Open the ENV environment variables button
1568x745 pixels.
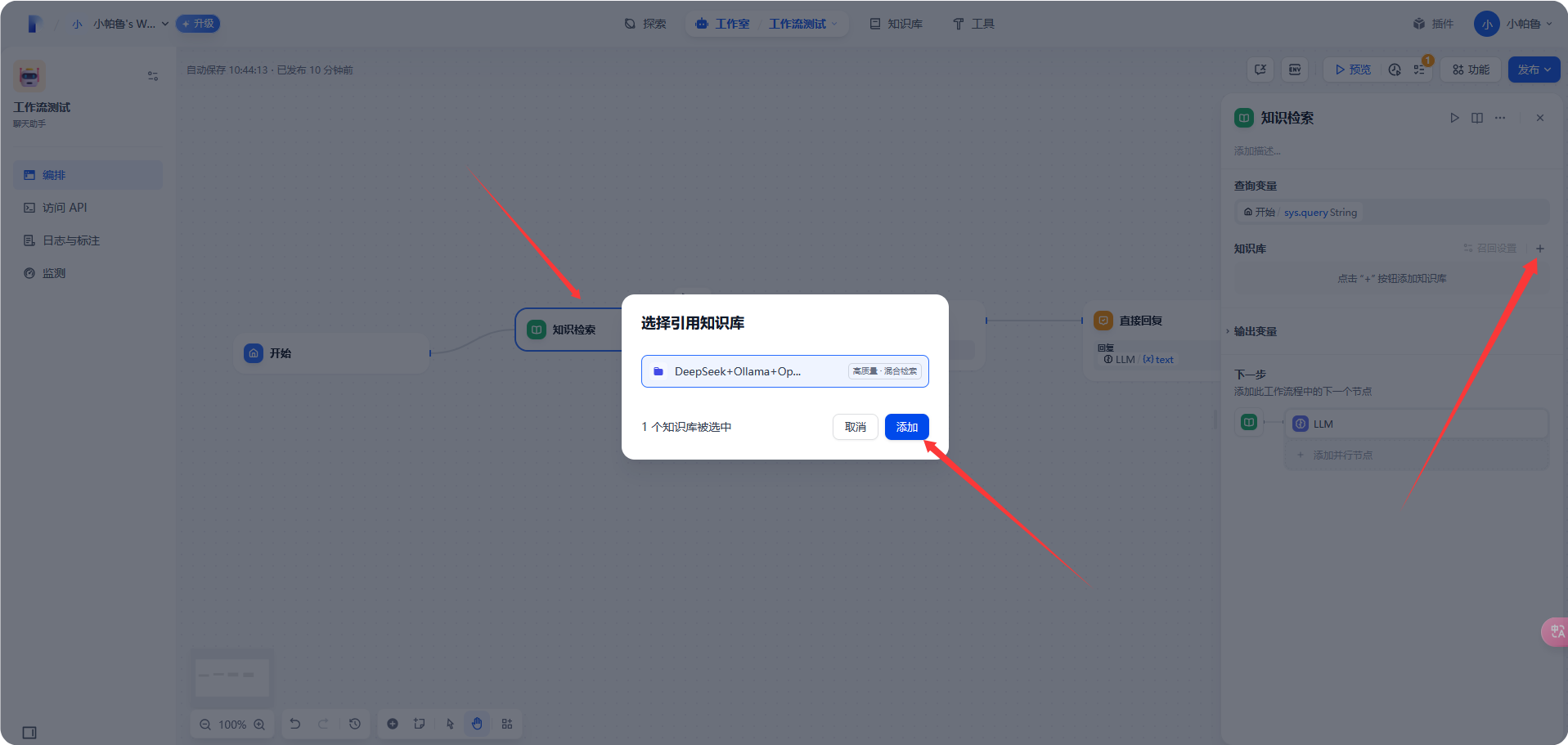pos(1295,70)
